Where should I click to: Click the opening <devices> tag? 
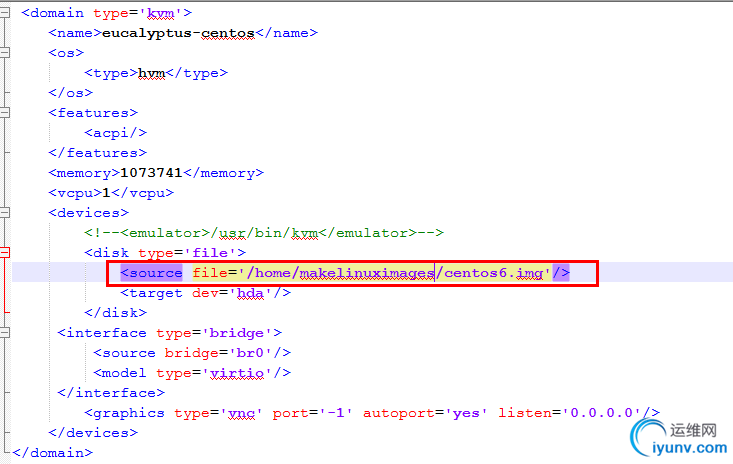click(x=88, y=213)
